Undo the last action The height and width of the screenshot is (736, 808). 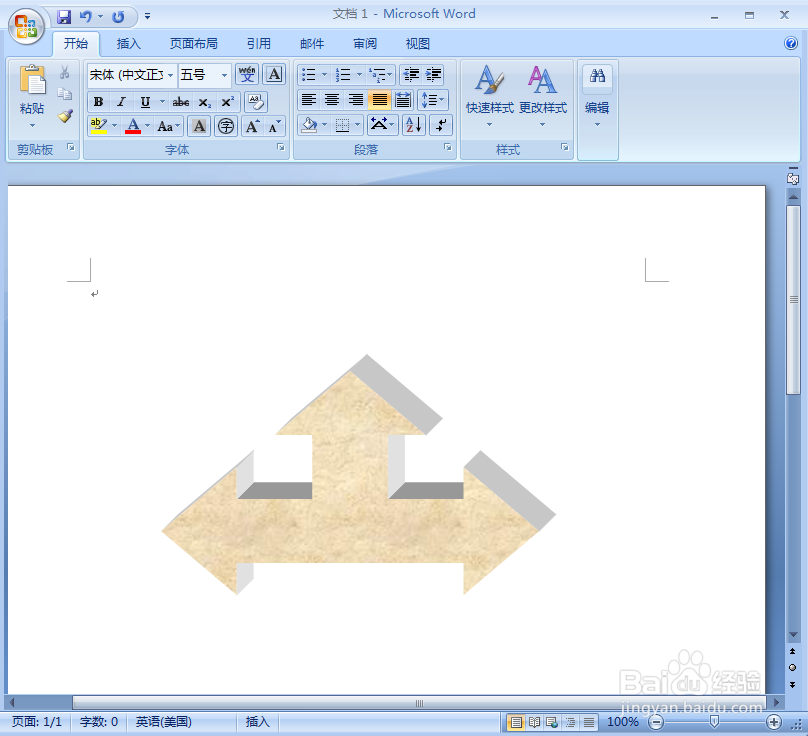pos(86,17)
